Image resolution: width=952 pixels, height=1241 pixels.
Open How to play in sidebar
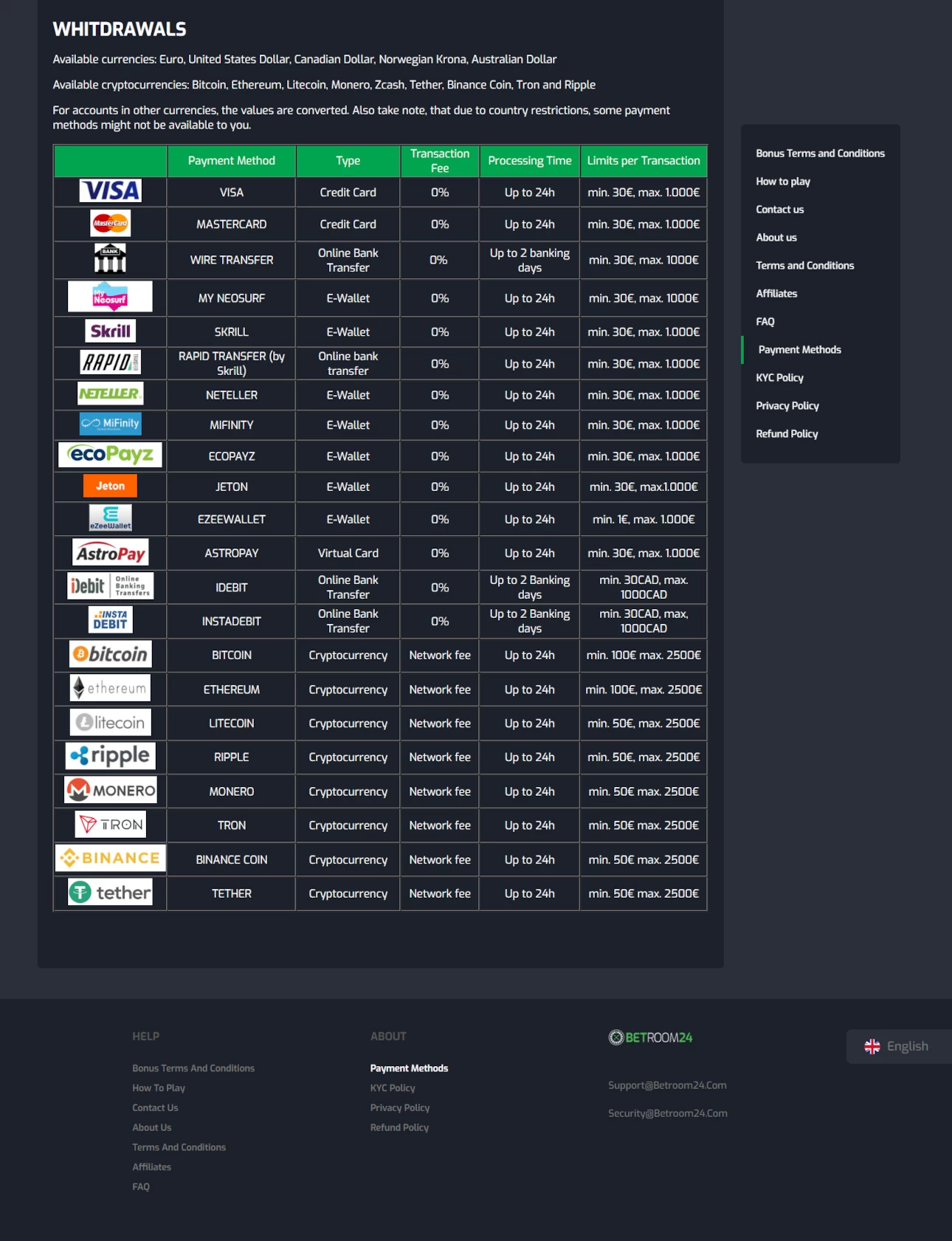click(783, 182)
